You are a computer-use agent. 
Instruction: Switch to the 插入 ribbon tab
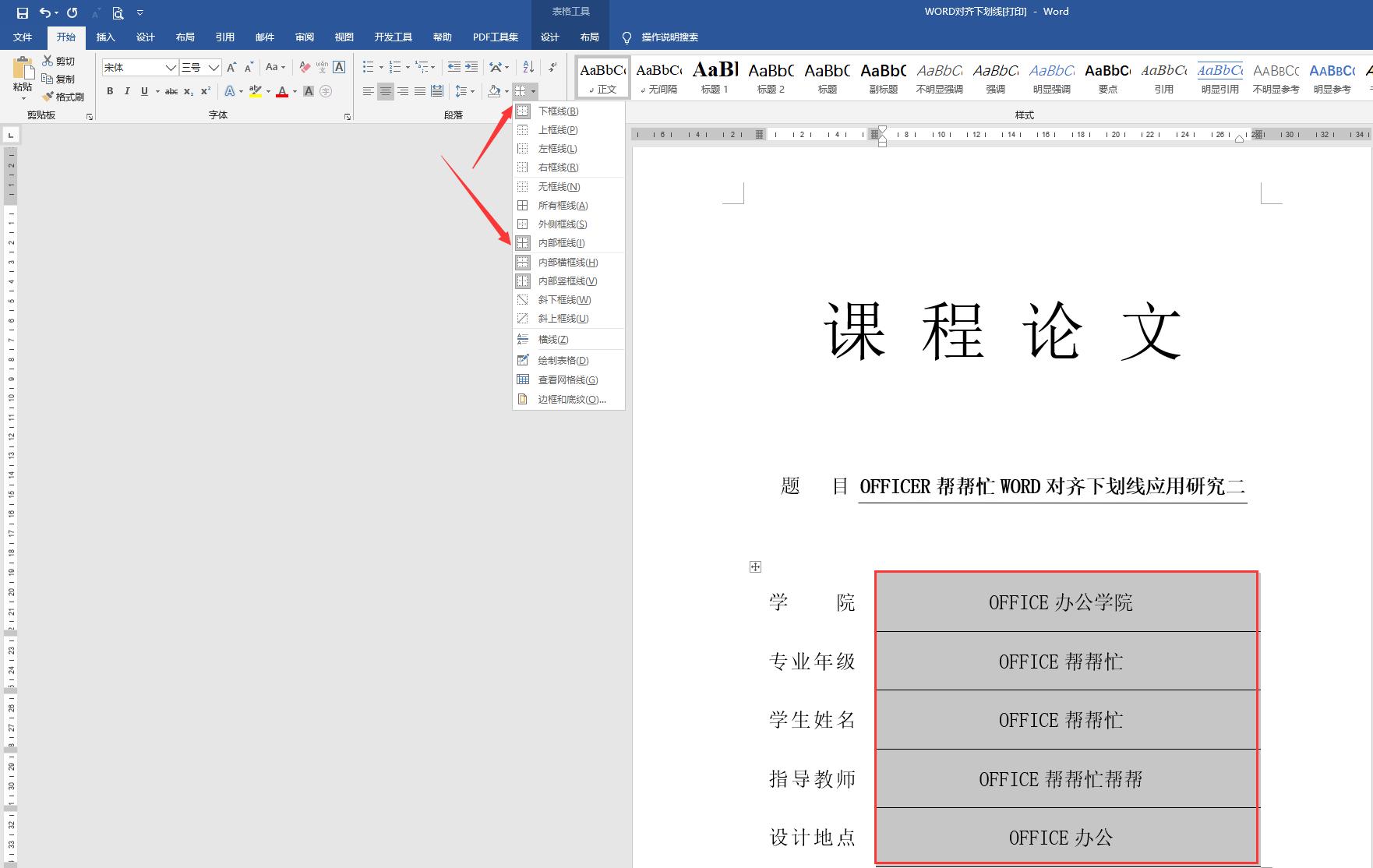click(105, 37)
